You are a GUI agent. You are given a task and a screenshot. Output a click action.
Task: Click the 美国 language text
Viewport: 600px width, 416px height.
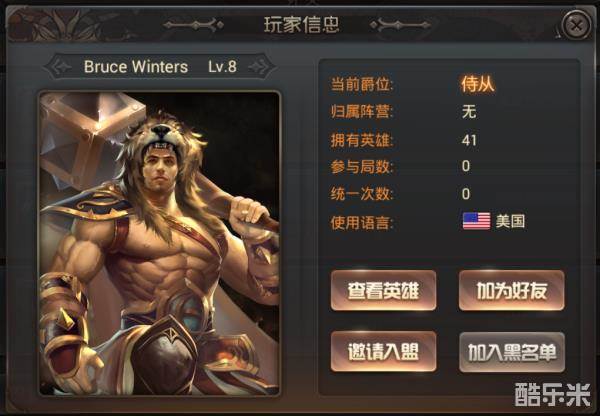click(x=510, y=221)
